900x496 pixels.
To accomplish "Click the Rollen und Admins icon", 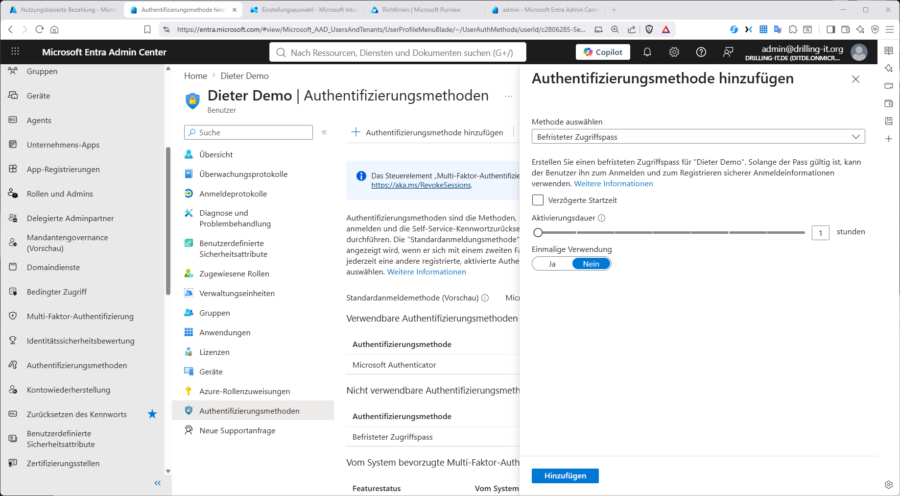I will pos(13,193).
